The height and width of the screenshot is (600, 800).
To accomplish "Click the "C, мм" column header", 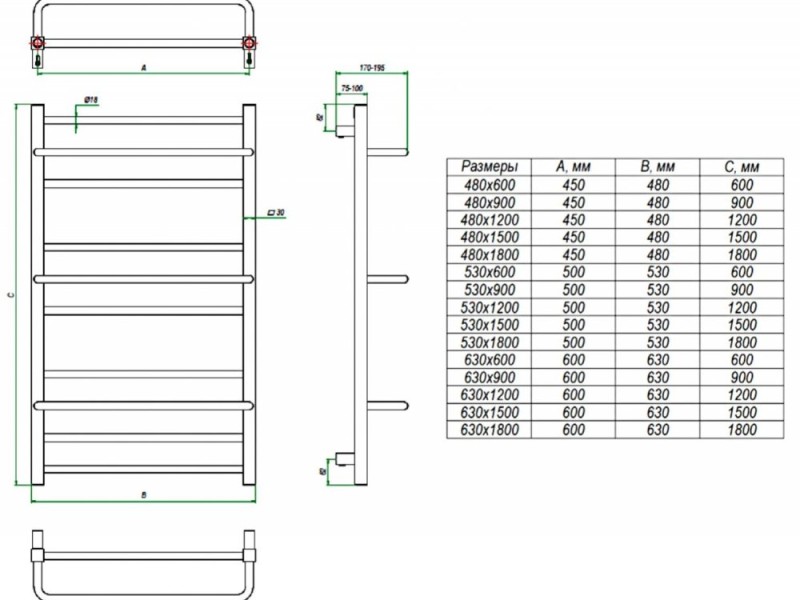I will click(741, 167).
